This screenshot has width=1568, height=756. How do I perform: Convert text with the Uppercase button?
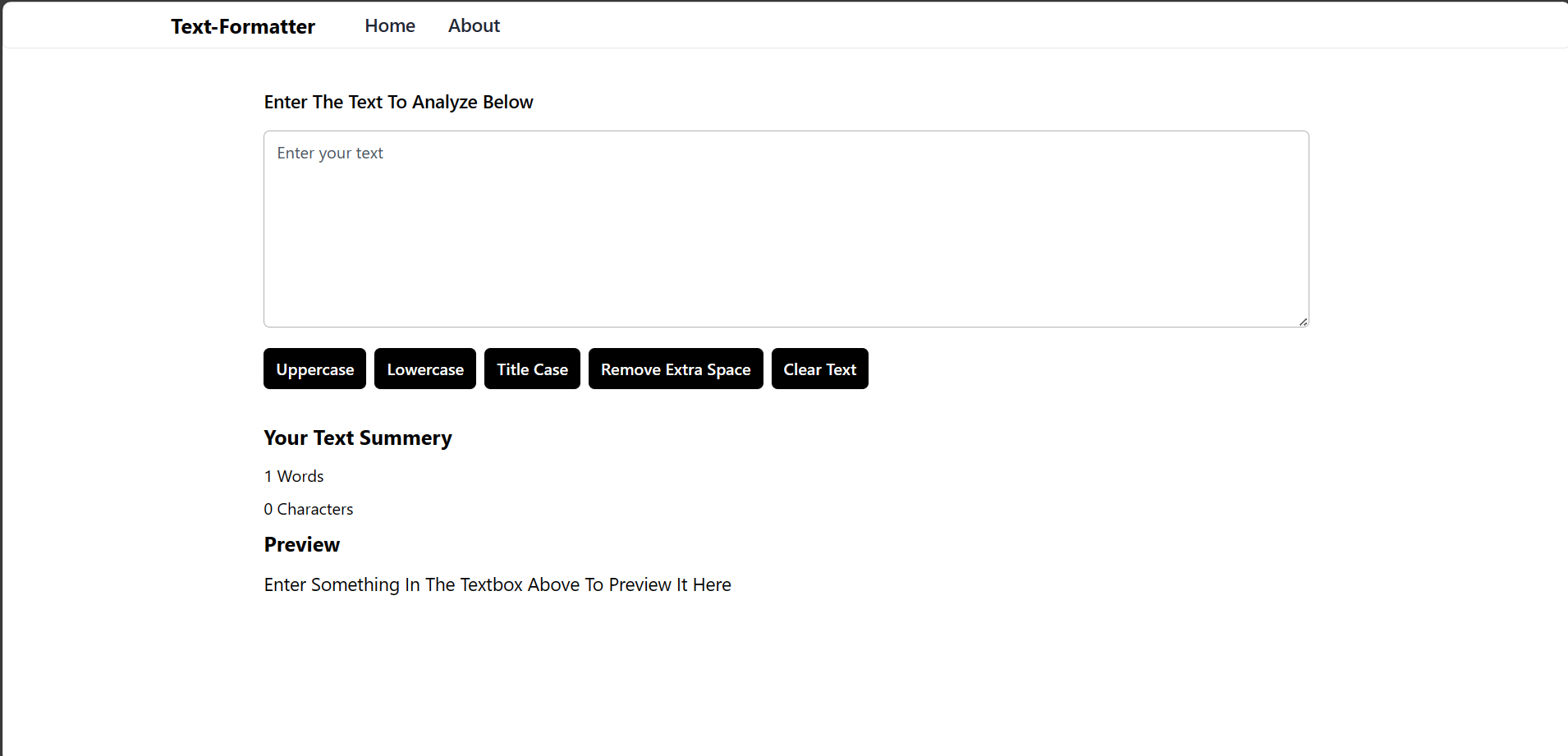(314, 369)
